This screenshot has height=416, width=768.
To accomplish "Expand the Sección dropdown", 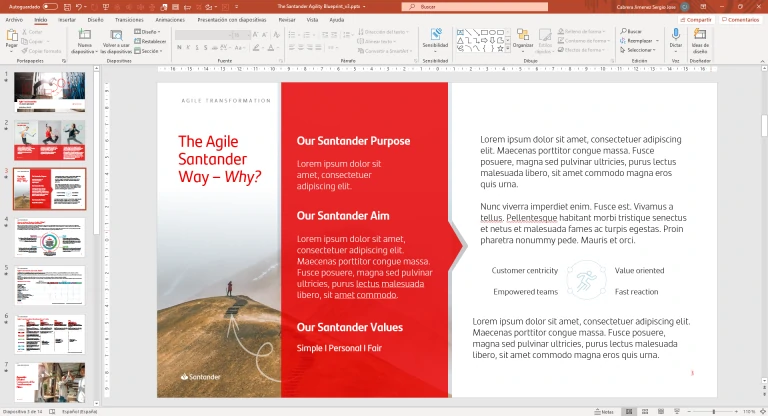I will tap(150, 50).
